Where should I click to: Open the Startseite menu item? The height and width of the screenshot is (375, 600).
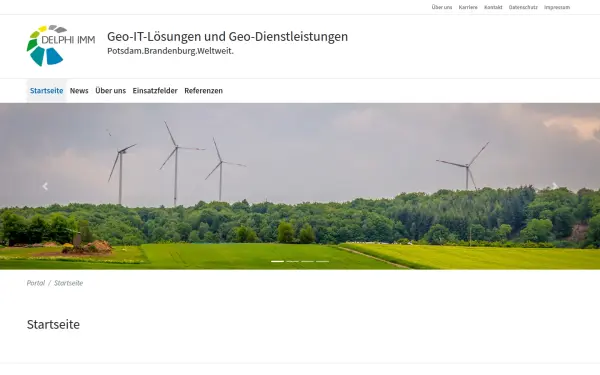pyautogui.click(x=46, y=91)
